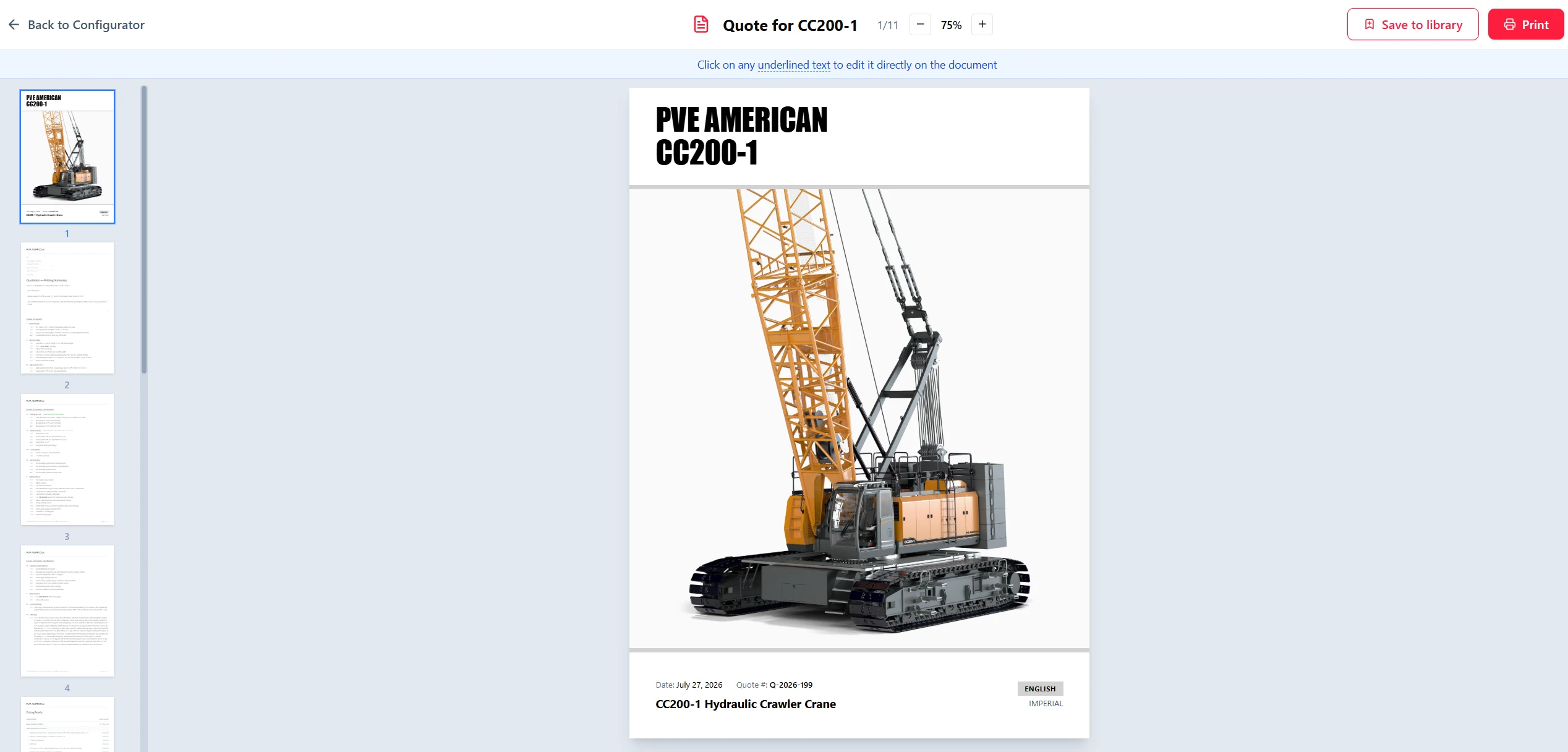Click the red document icon beside title

click(701, 25)
